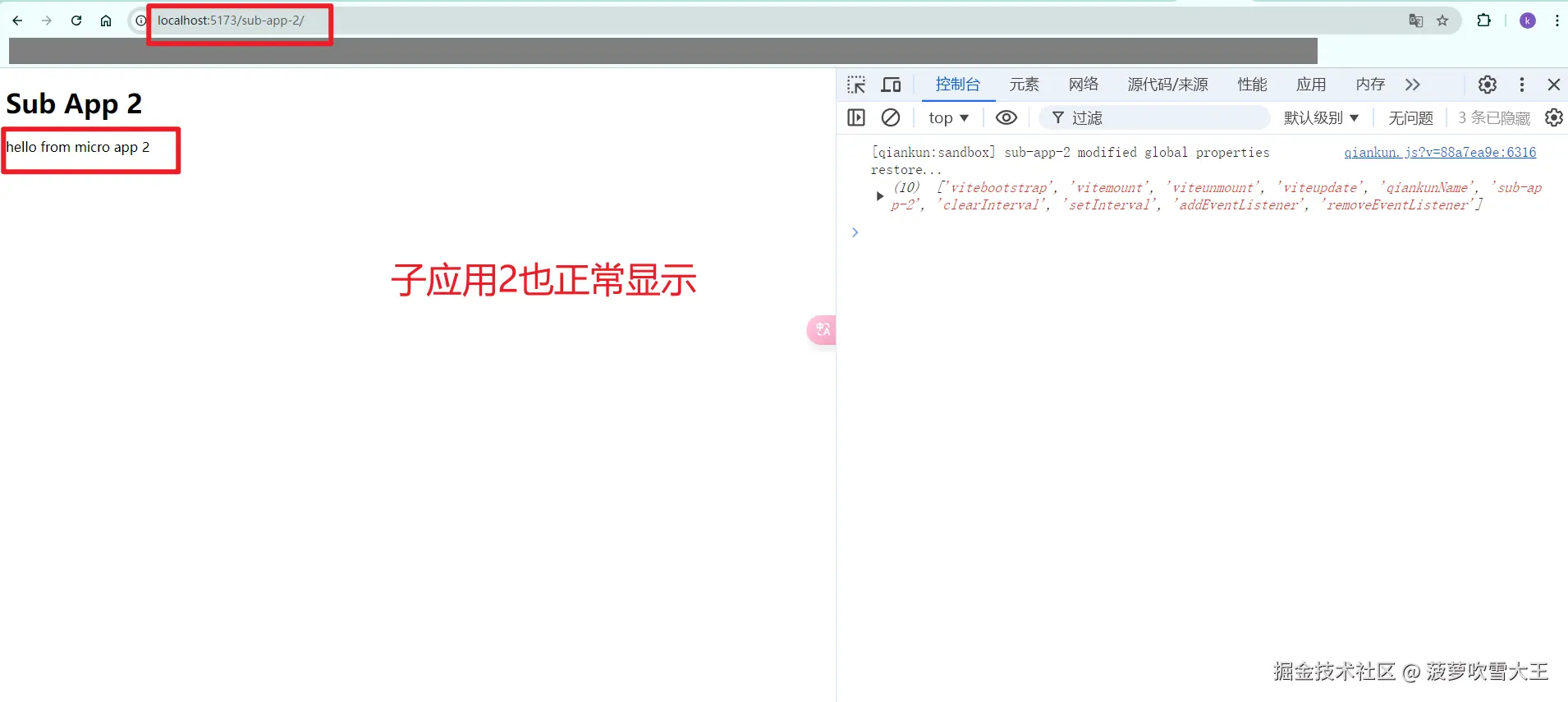
Task: Open the top JavaScript context dropdown
Action: (x=949, y=118)
